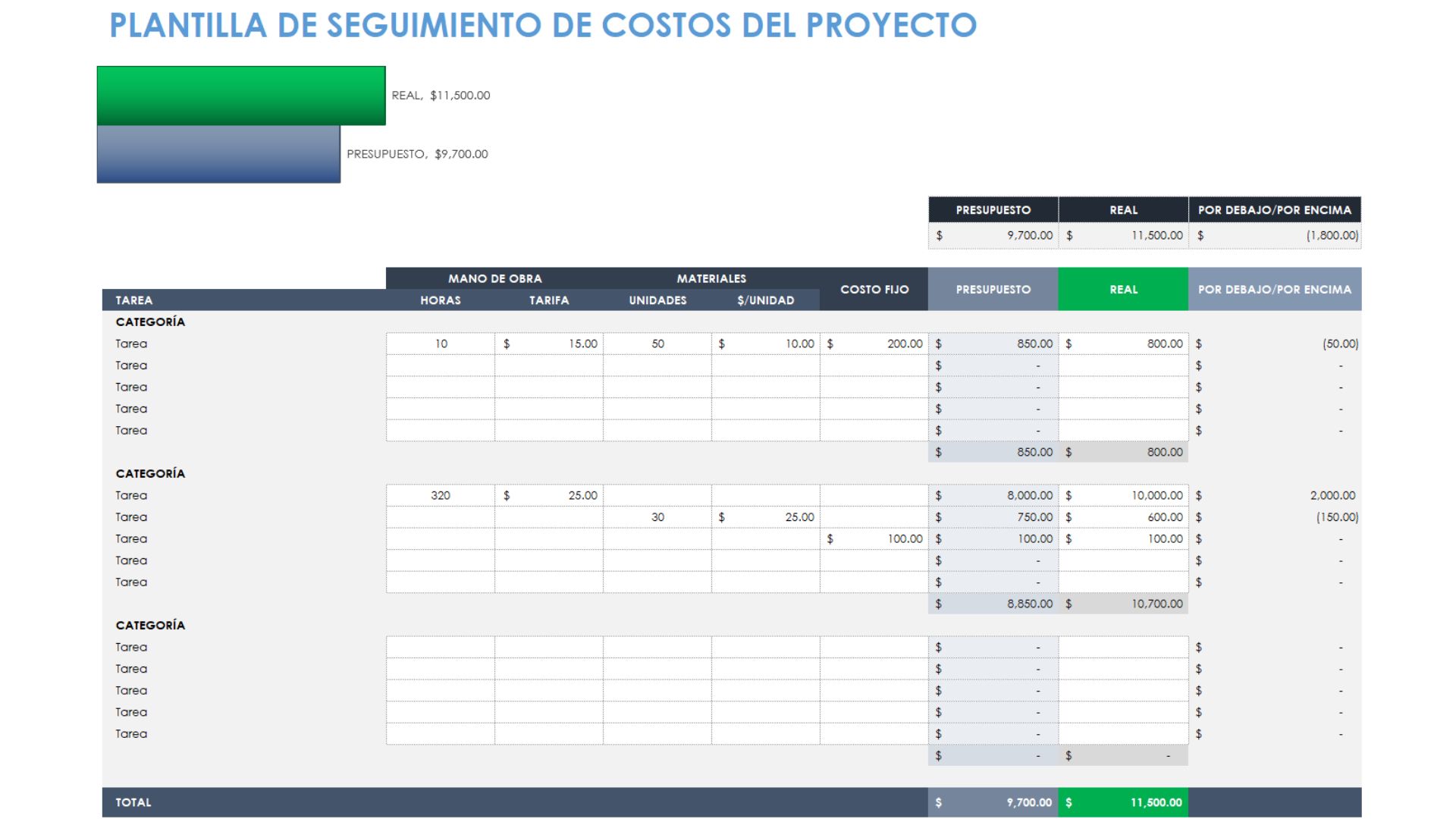Select $/unit cell containing 10.00

(766, 344)
